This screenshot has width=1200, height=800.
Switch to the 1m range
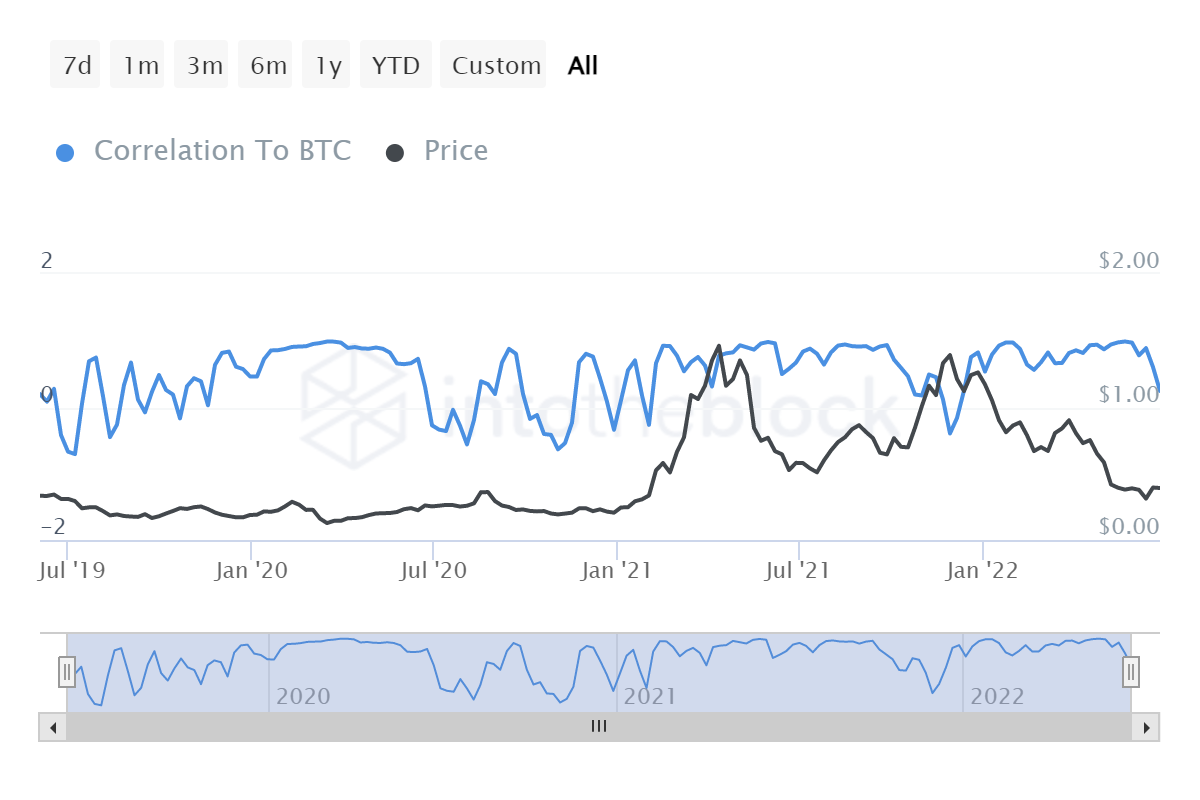(x=140, y=66)
